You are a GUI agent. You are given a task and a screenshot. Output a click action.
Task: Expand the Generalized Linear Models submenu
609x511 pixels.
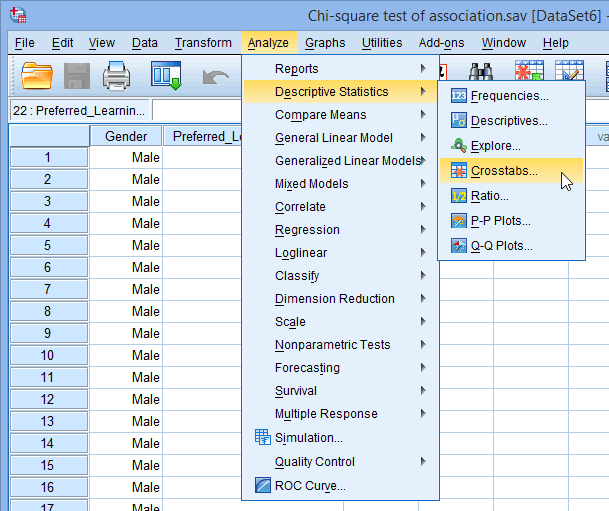point(340,160)
